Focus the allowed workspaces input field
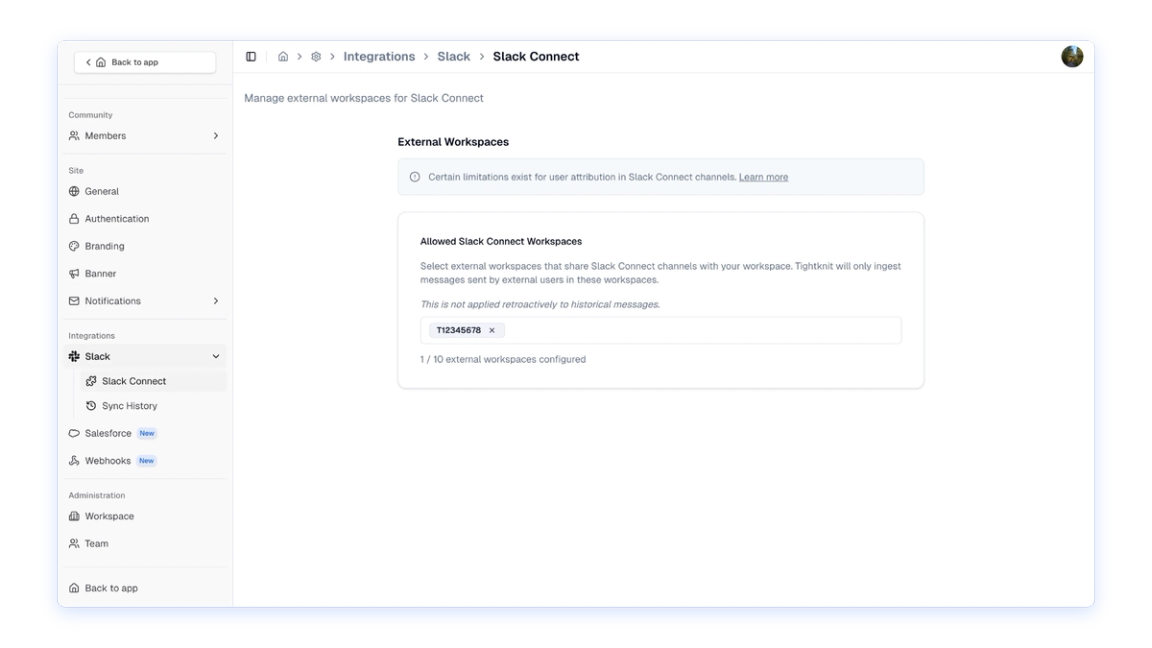 click(x=660, y=331)
